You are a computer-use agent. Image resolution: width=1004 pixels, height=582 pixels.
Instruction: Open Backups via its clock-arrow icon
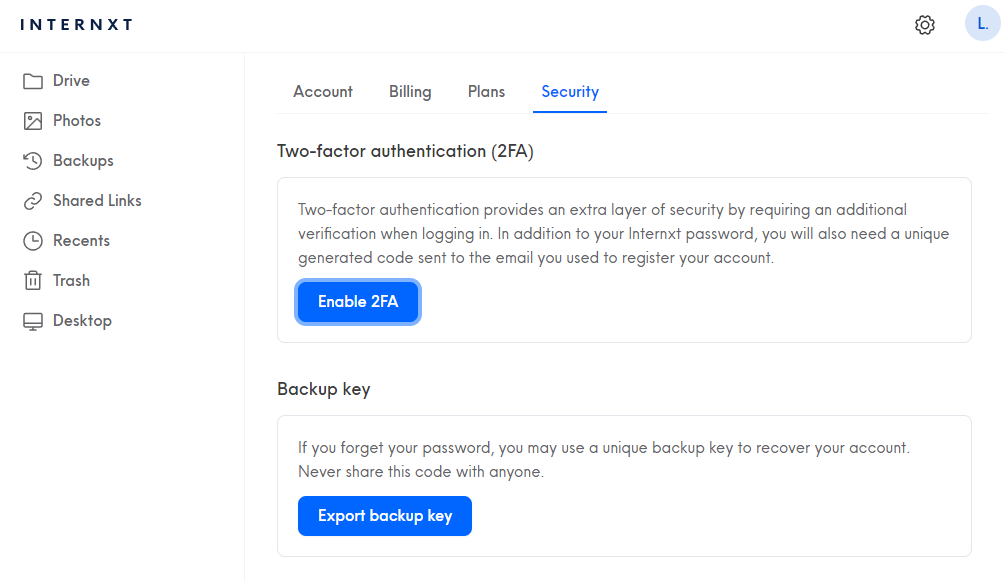[x=33, y=161]
